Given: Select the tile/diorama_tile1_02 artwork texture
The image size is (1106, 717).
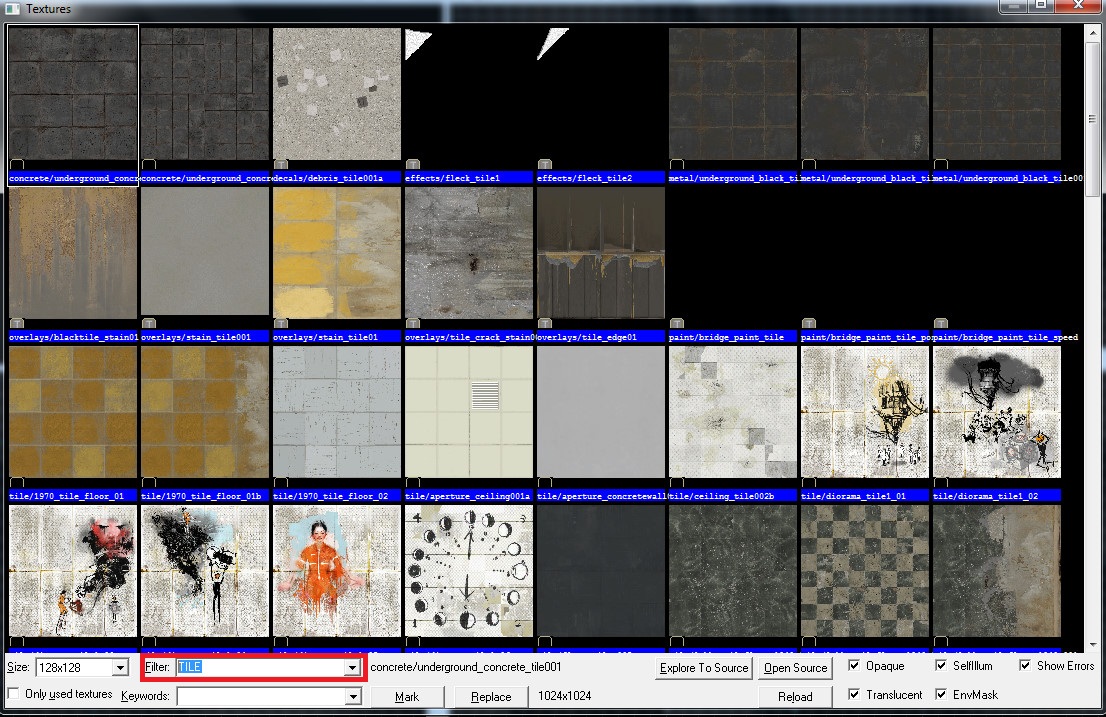Looking at the screenshot, I should click(x=996, y=412).
